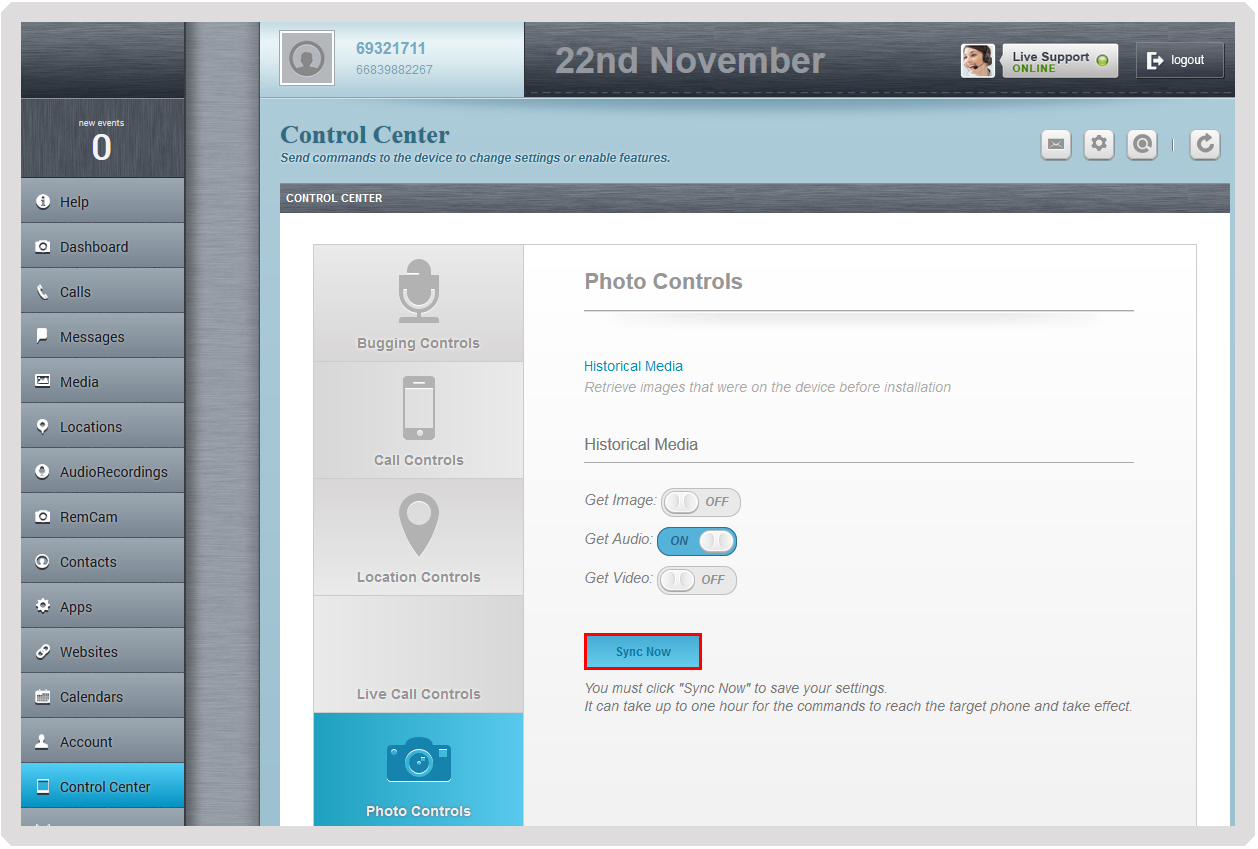This screenshot has height=849, width=1258.
Task: Click the new events counter box
Action: pyautogui.click(x=103, y=139)
